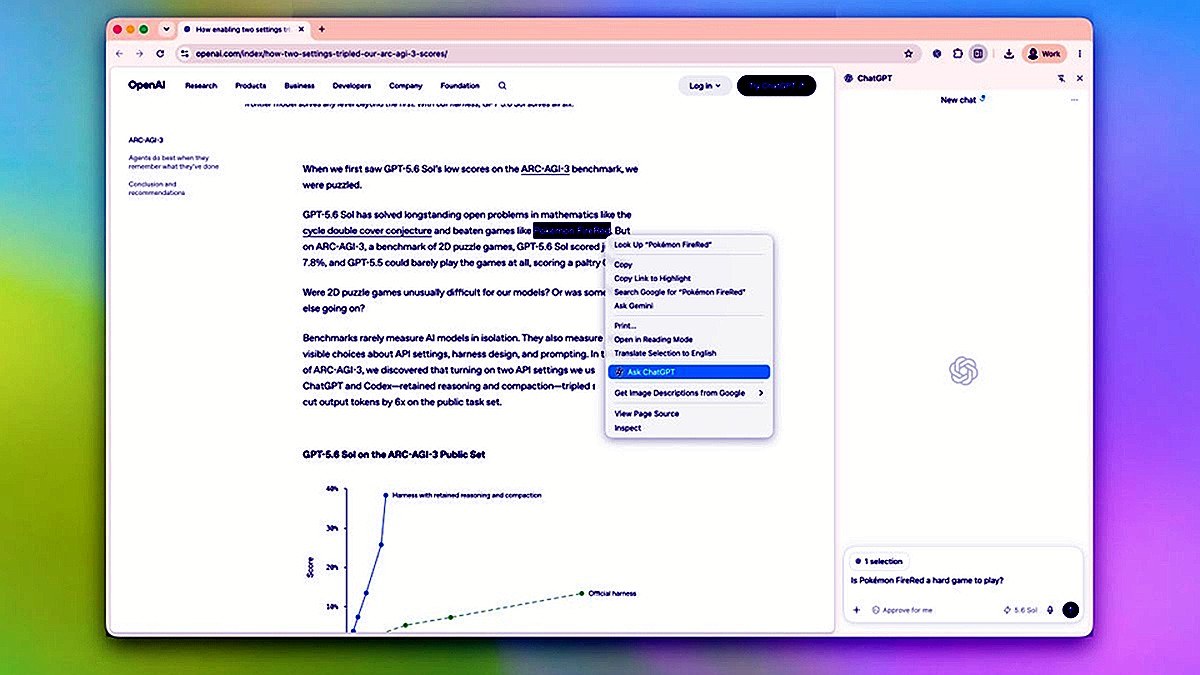Open the ARC-AGI-3 link in paragraph
Viewport: 1200px width, 675px height.
coord(545,170)
